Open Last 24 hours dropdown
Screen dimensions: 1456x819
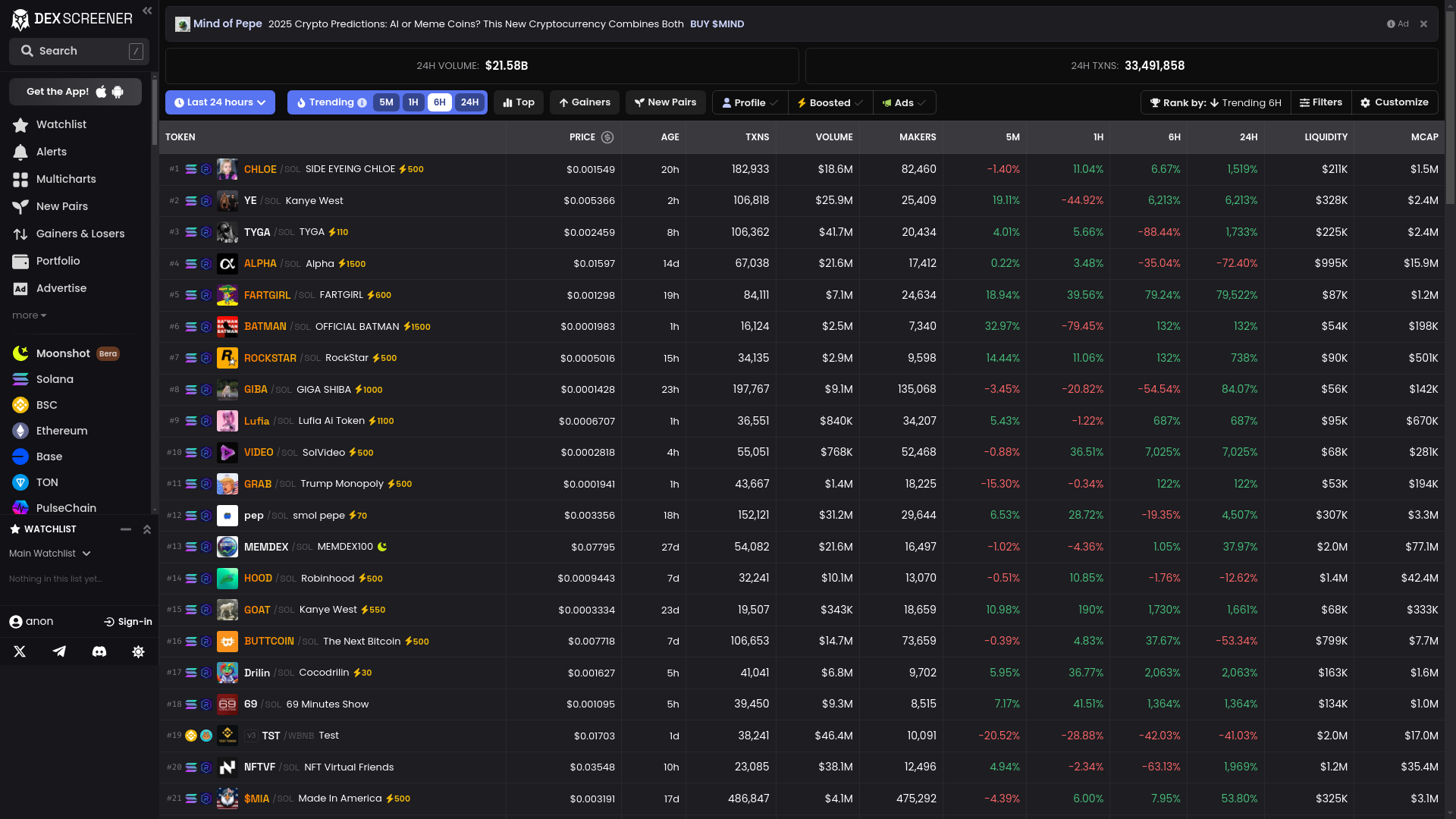pyautogui.click(x=220, y=102)
